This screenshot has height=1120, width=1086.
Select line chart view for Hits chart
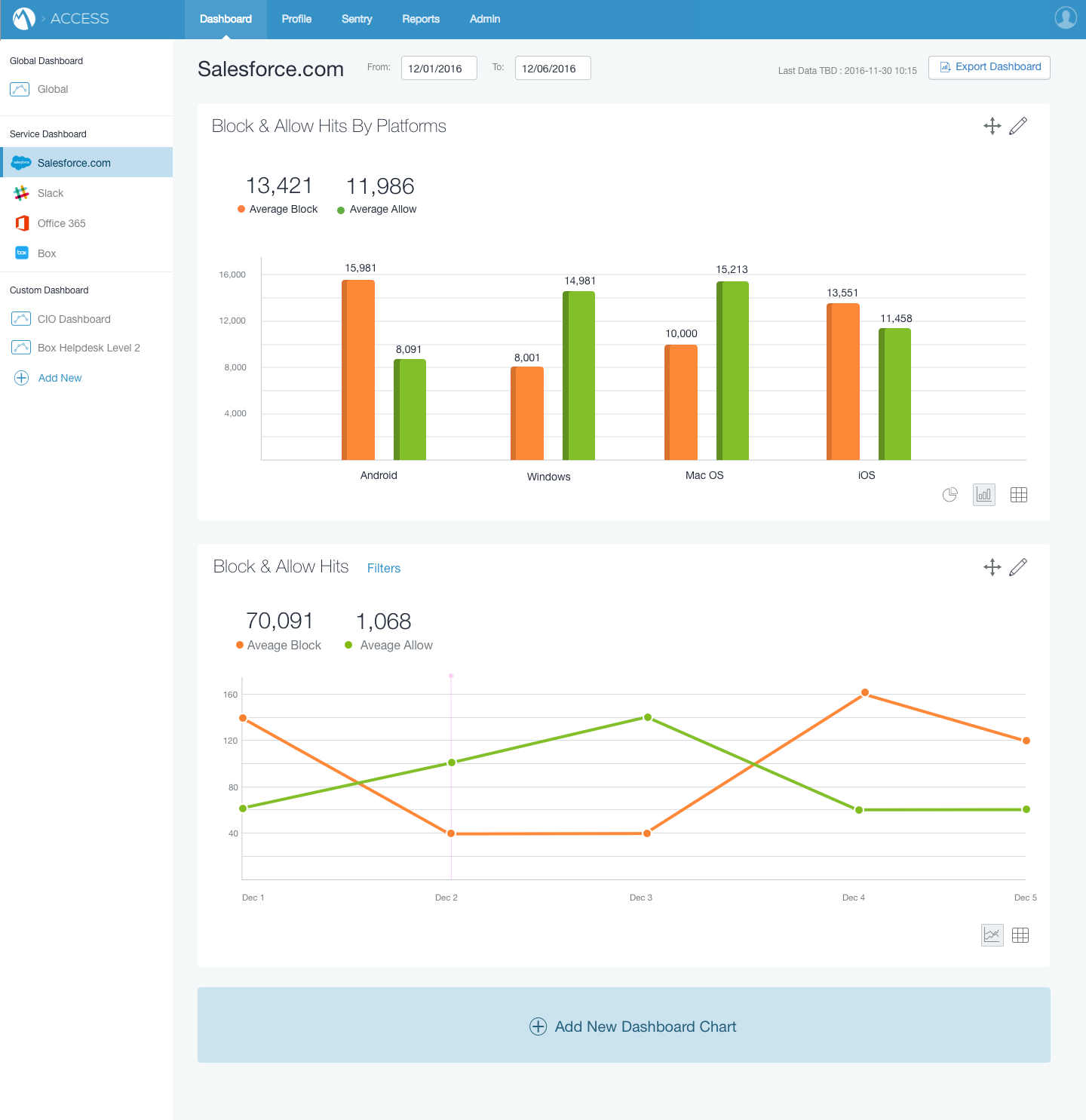click(992, 935)
